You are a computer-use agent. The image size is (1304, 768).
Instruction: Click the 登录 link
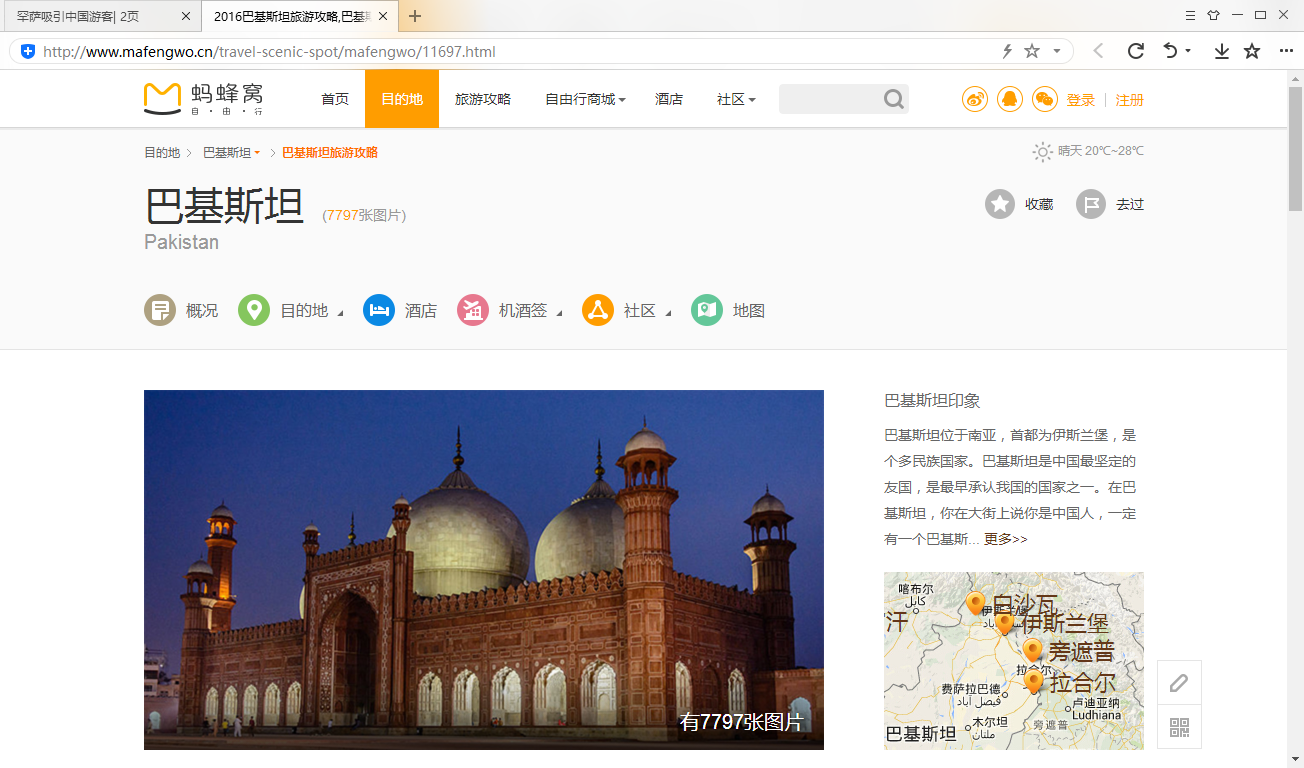tap(1081, 100)
